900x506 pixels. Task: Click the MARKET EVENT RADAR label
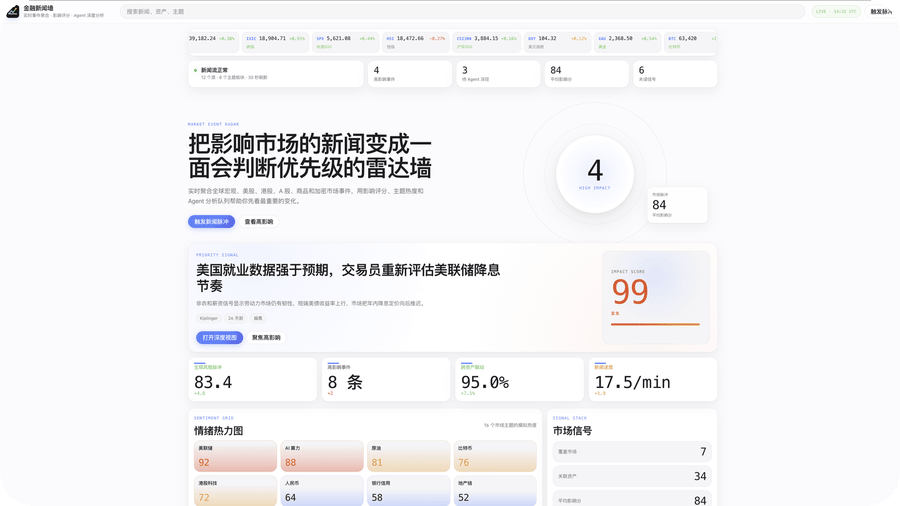pyautogui.click(x=214, y=124)
